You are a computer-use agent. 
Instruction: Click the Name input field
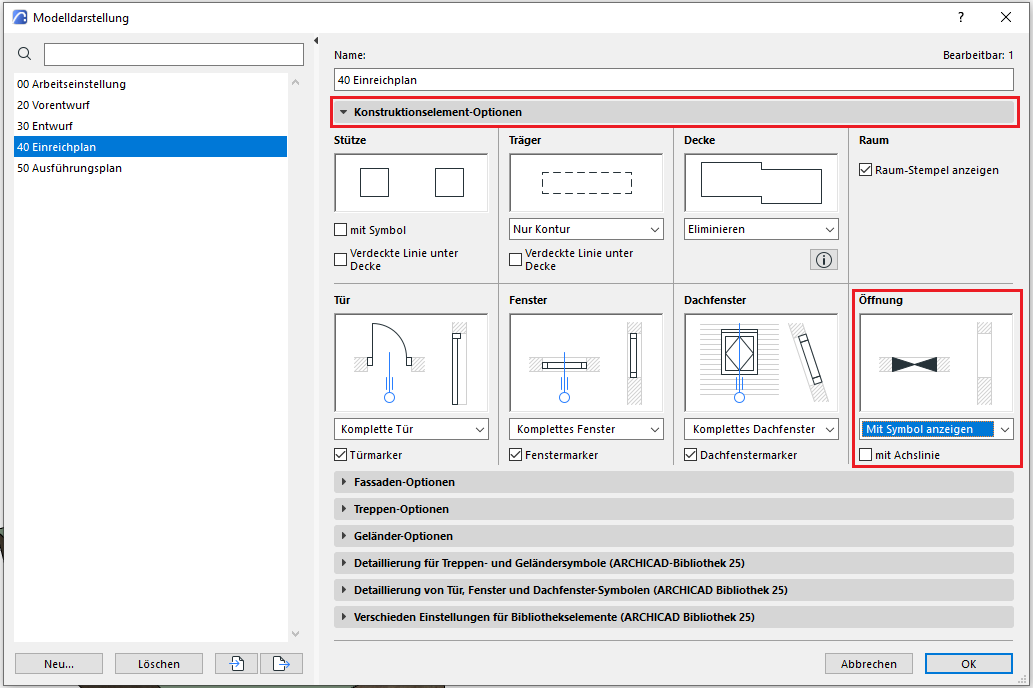pos(674,79)
